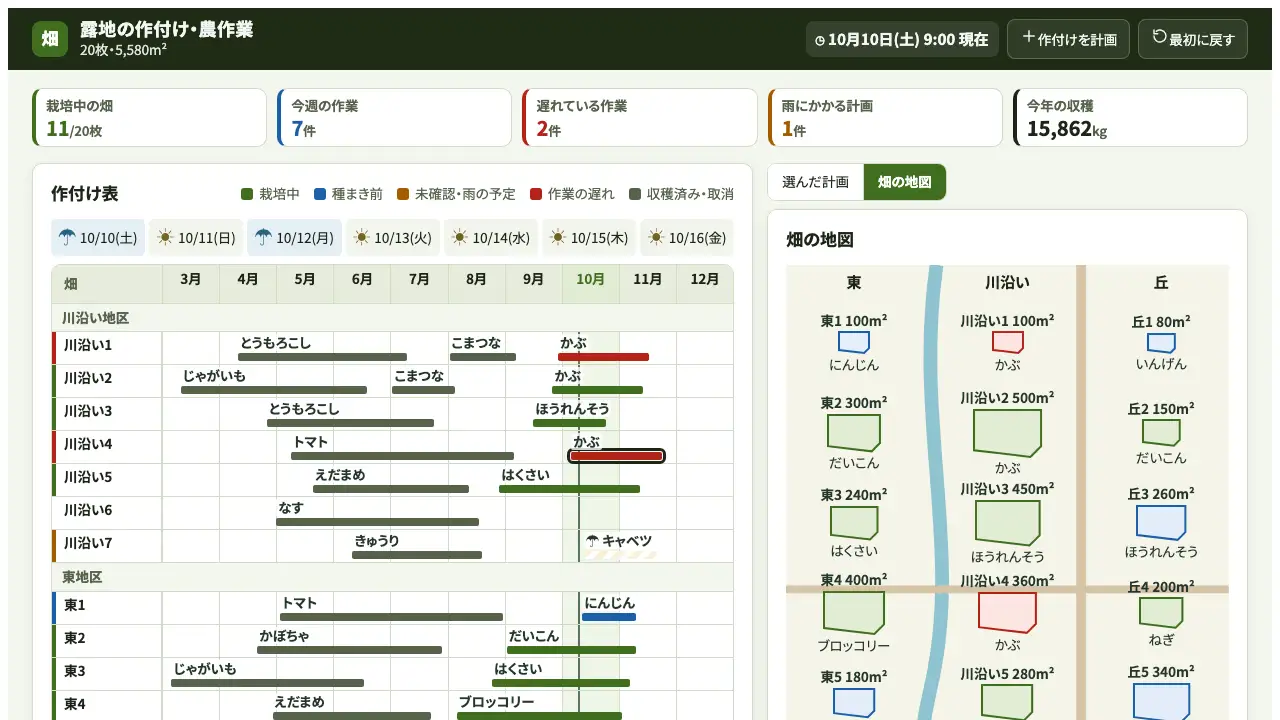The height and width of the screenshot is (720, 1280).
Task: Click the 東地区 group header row
Action: [392, 577]
